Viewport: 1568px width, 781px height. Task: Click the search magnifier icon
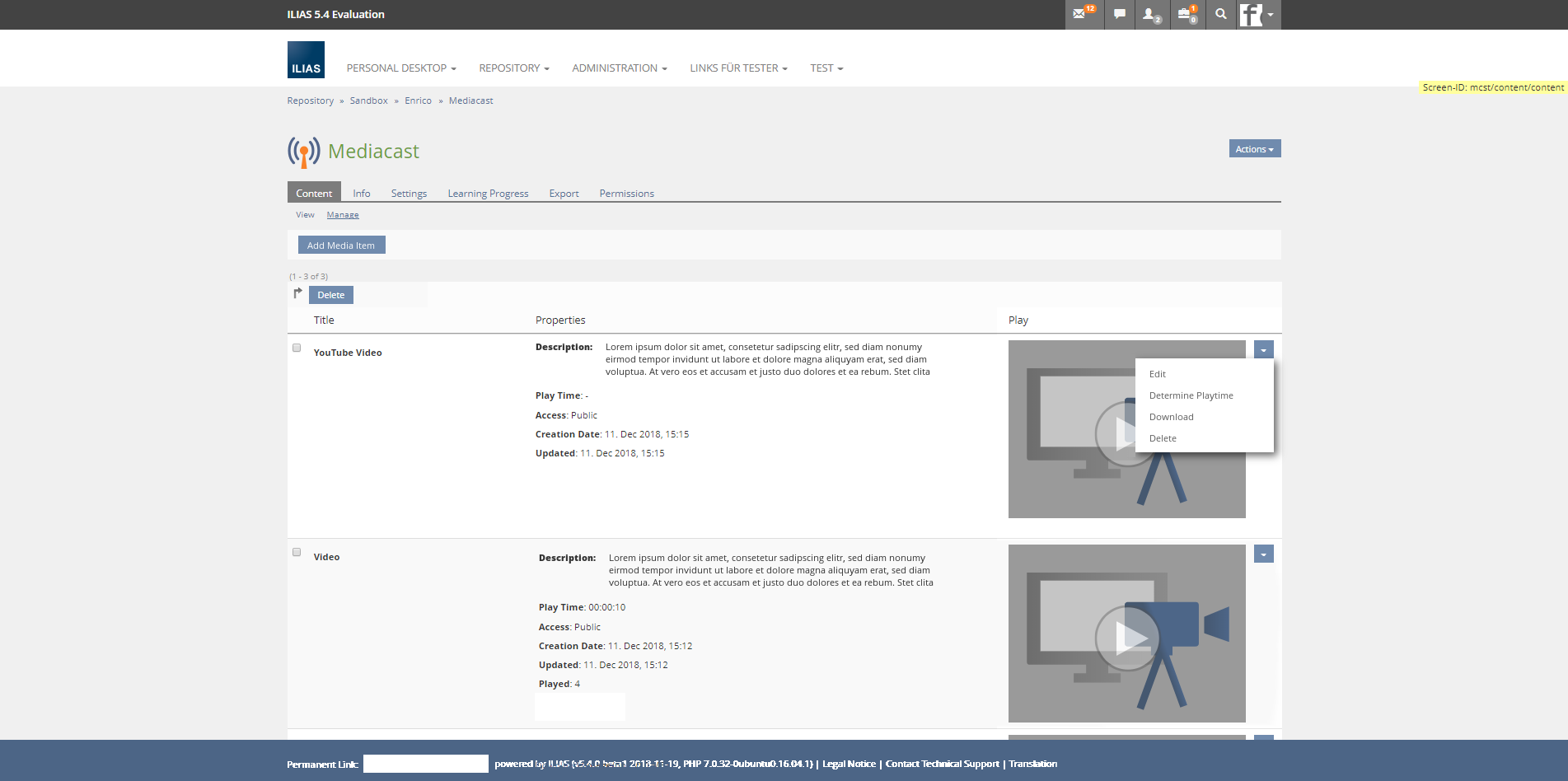coord(1220,14)
